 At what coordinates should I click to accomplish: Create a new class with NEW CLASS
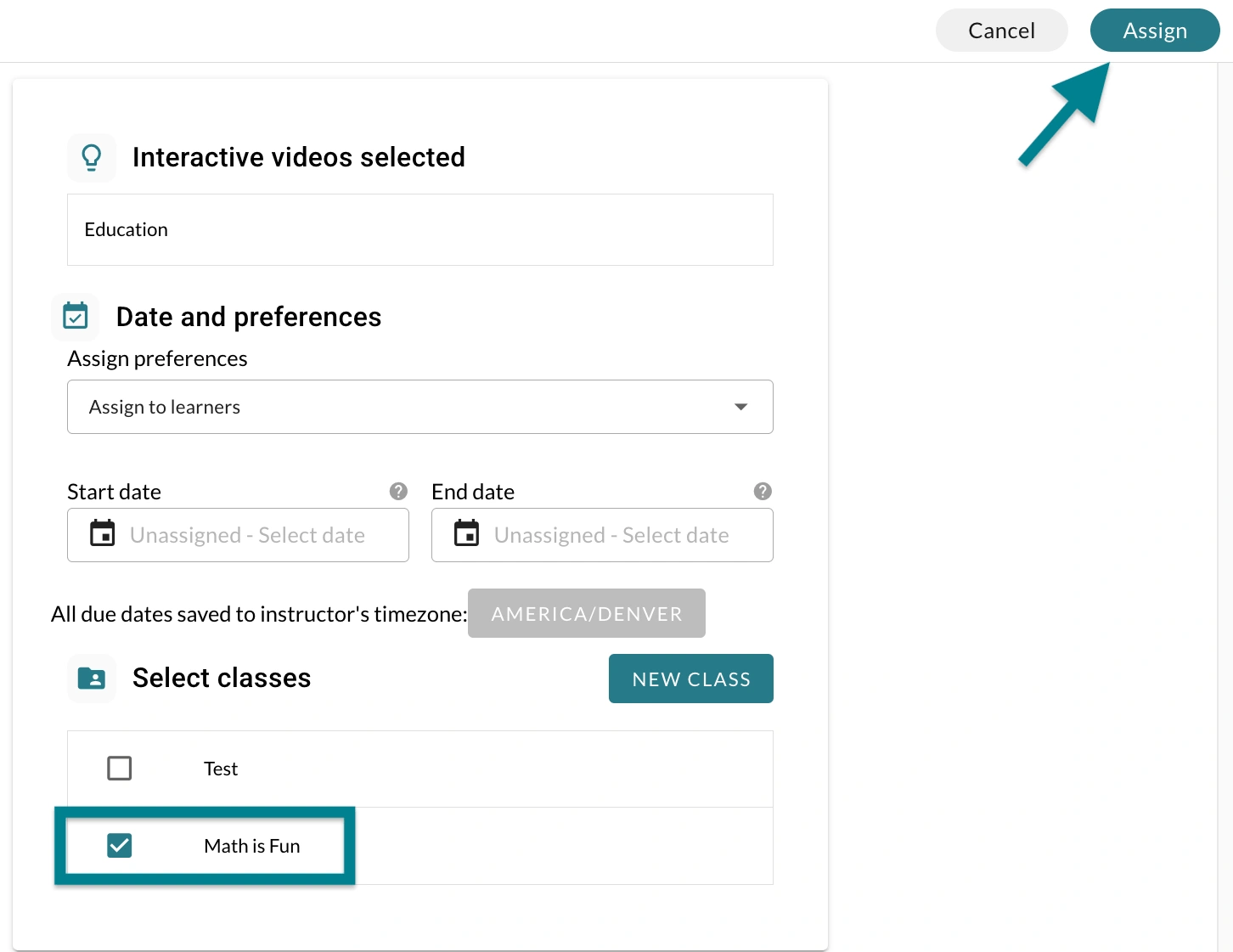(691, 679)
